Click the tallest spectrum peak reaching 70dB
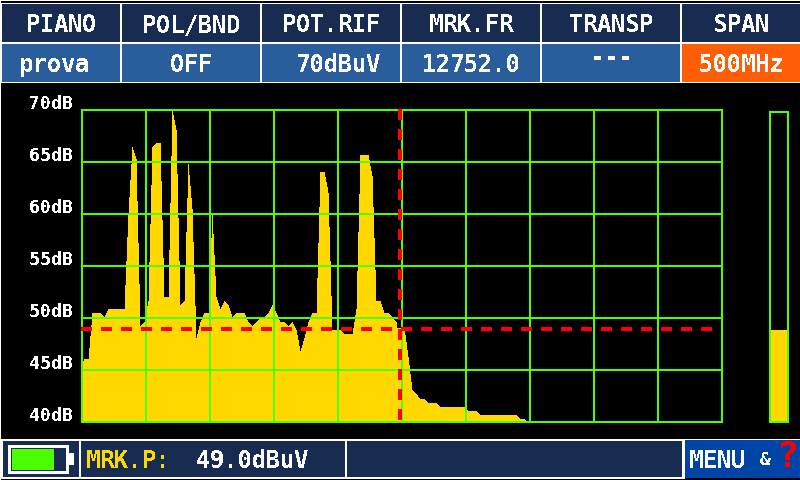Viewport: 800px width, 480px height. point(174,204)
